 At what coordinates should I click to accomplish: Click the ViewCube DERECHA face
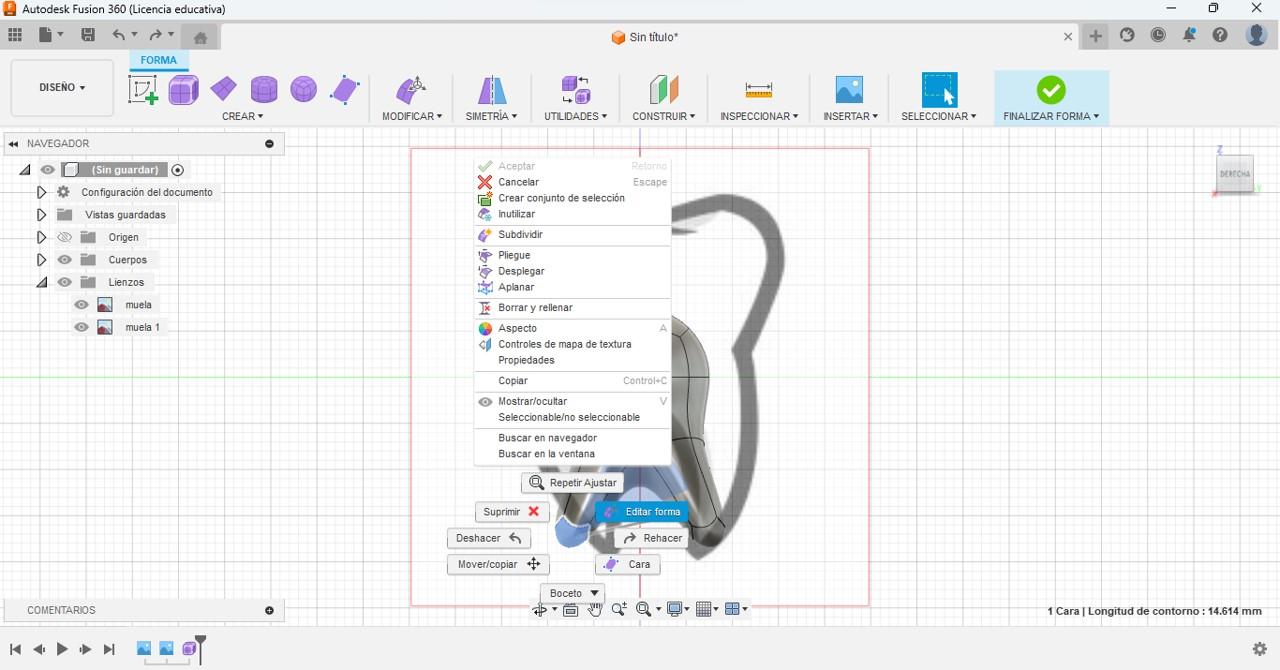pyautogui.click(x=1235, y=174)
